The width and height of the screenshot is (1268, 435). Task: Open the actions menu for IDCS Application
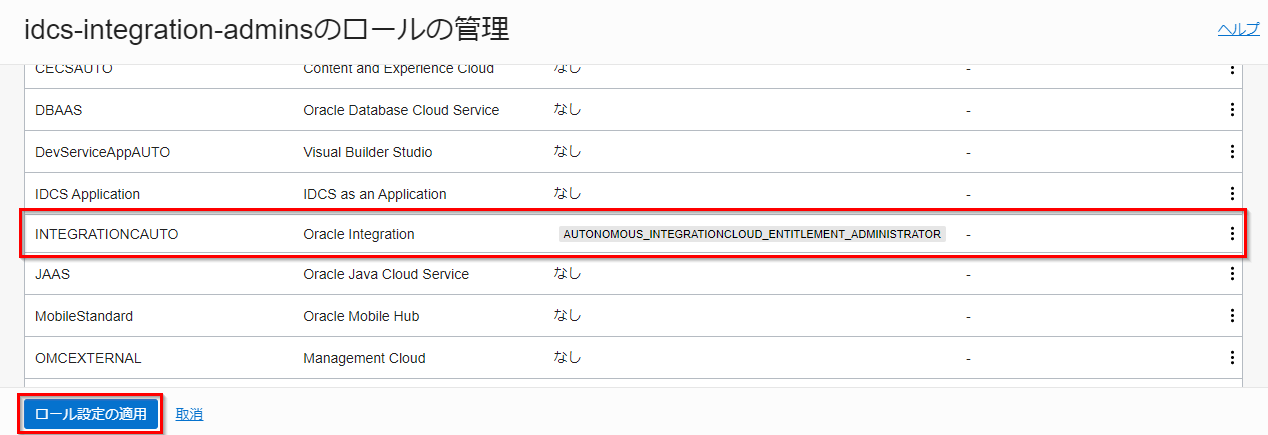(x=1232, y=193)
